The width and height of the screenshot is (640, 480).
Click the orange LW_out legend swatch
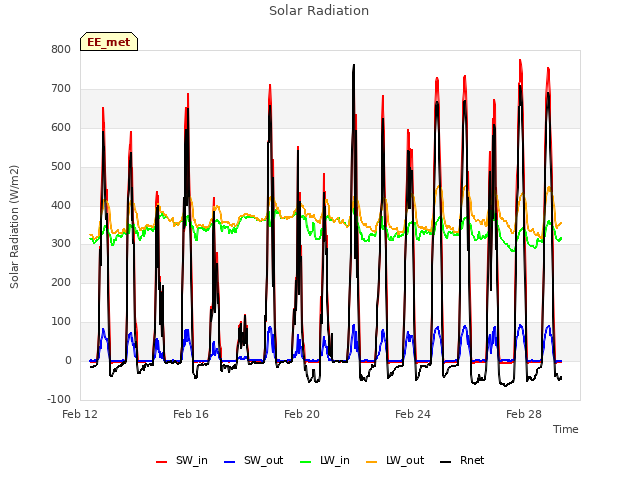coord(372,462)
